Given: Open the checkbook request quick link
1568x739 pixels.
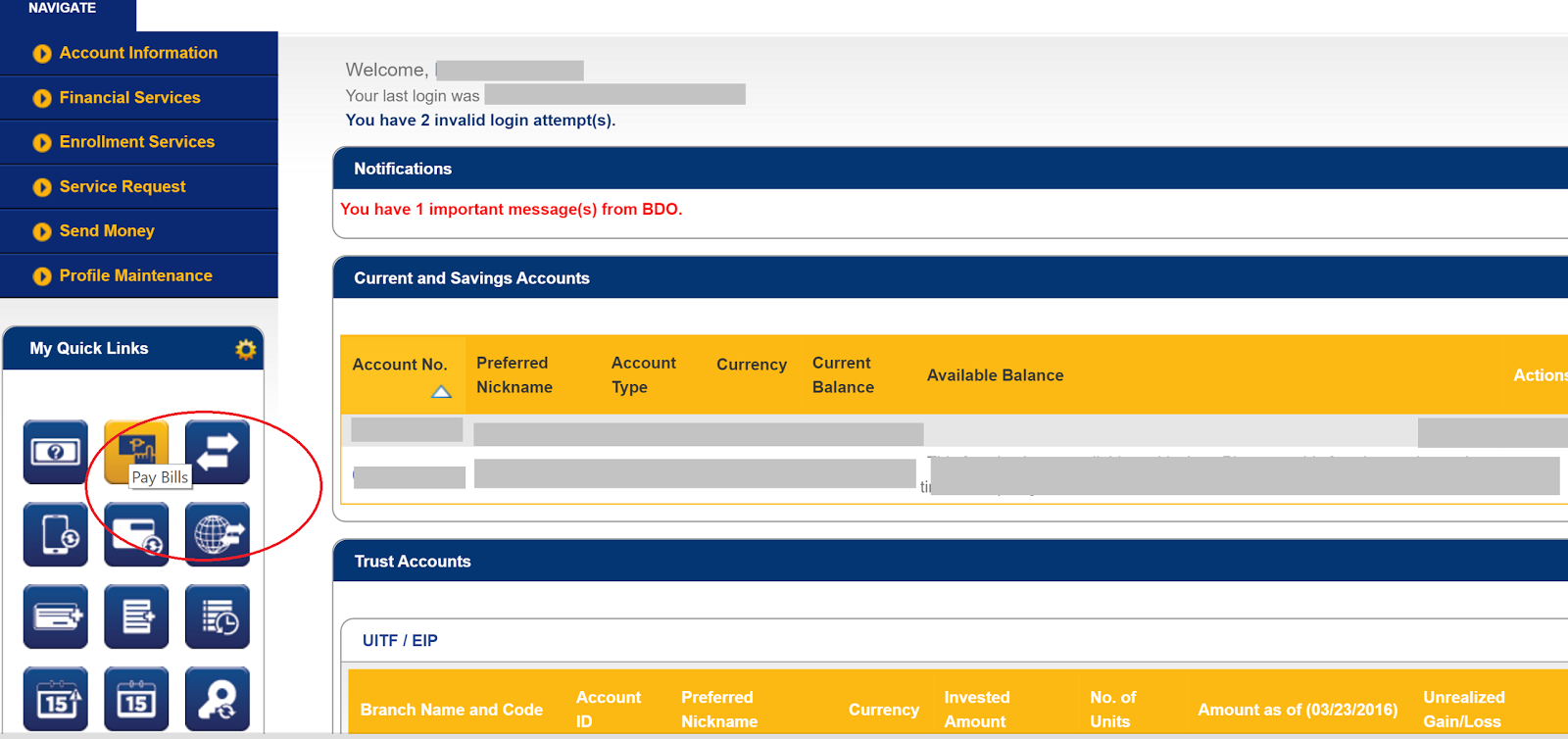Looking at the screenshot, I should [56, 616].
